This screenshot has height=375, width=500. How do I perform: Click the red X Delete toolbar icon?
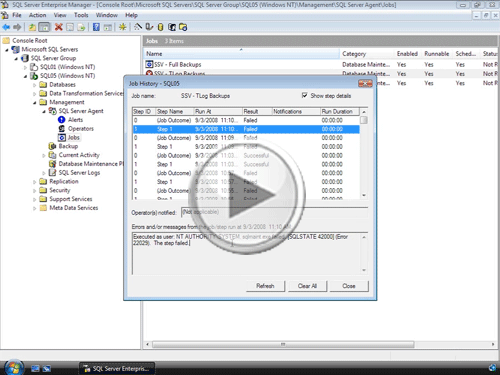click(59, 27)
